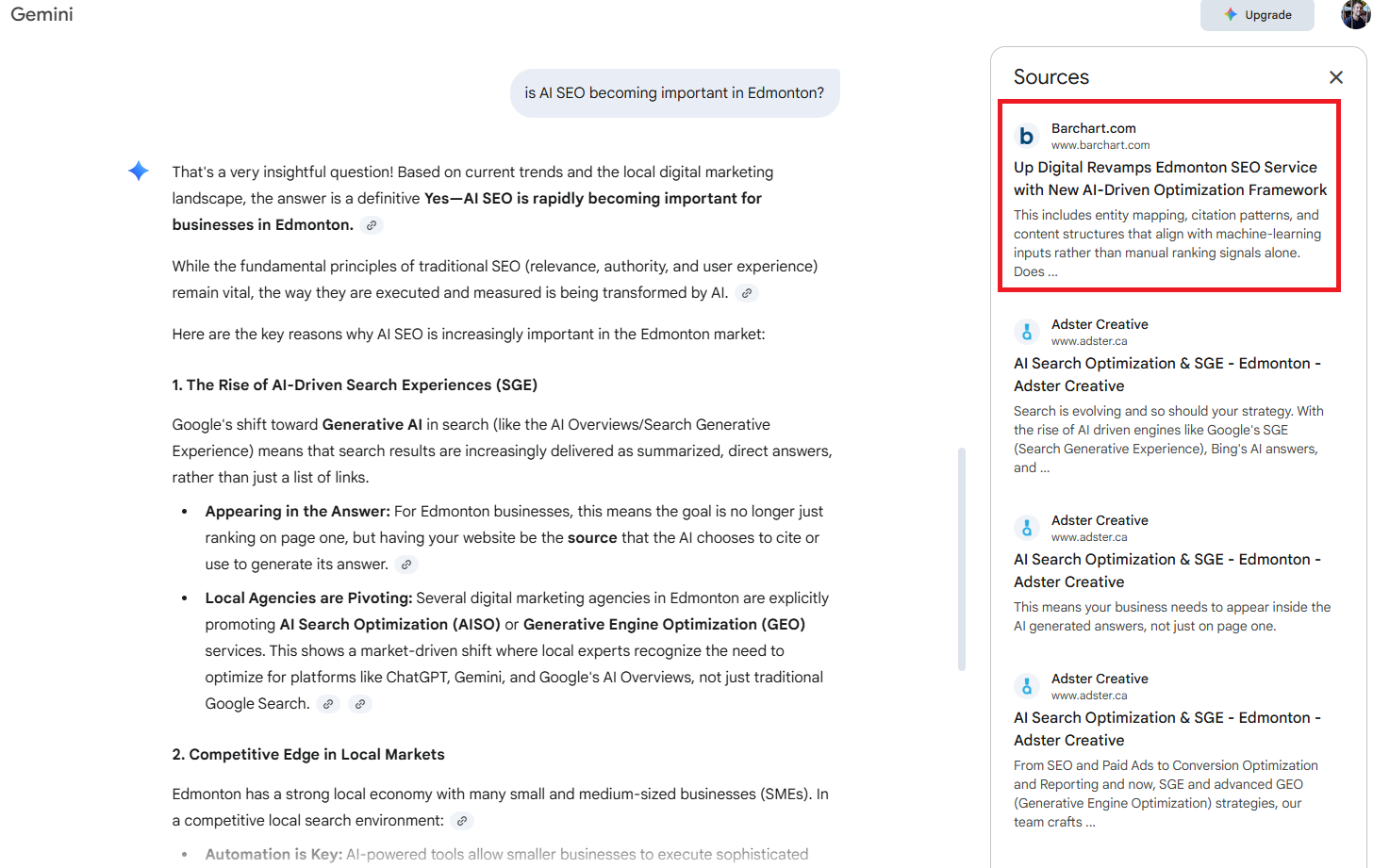Open citation link after "competitive local search environment:"

[462, 821]
